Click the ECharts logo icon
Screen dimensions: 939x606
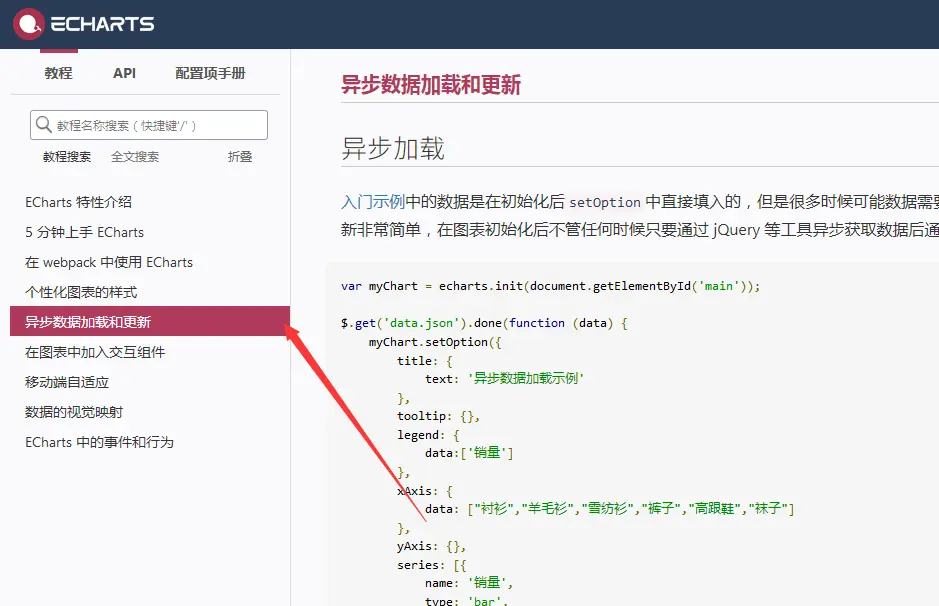tap(29, 24)
